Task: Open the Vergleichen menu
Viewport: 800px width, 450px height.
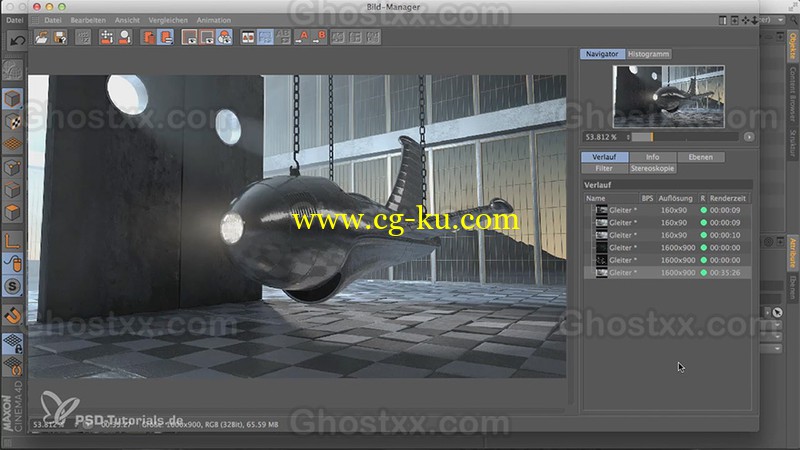Action: pos(168,20)
